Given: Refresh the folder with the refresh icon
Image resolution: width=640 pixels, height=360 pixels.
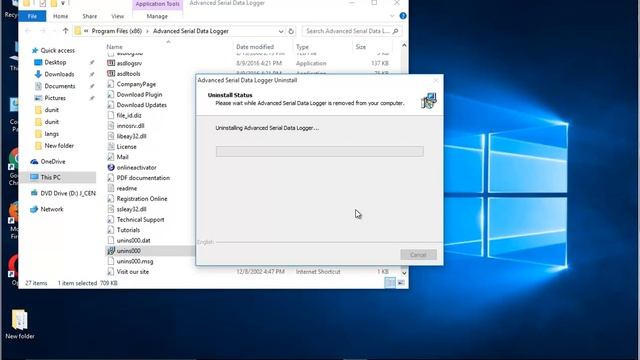Looking at the screenshot, I should coord(291,31).
